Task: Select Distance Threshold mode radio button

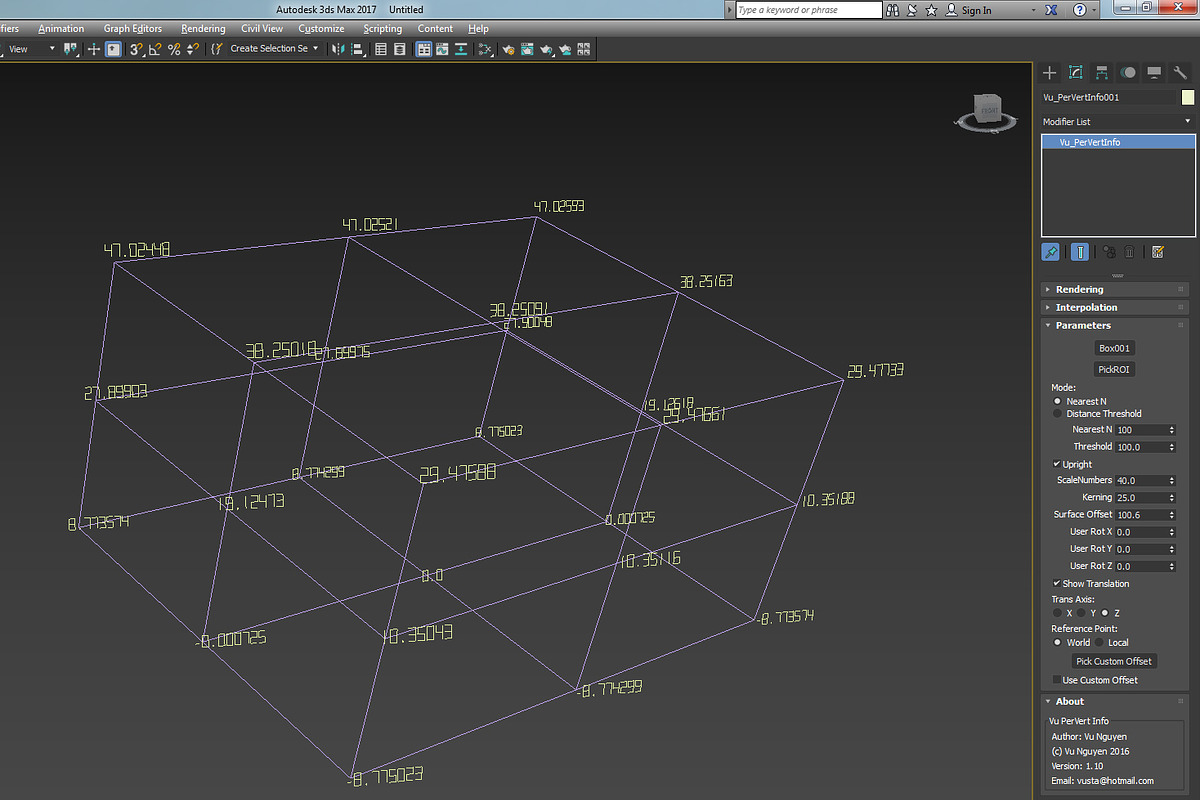Action: pyautogui.click(x=1058, y=413)
